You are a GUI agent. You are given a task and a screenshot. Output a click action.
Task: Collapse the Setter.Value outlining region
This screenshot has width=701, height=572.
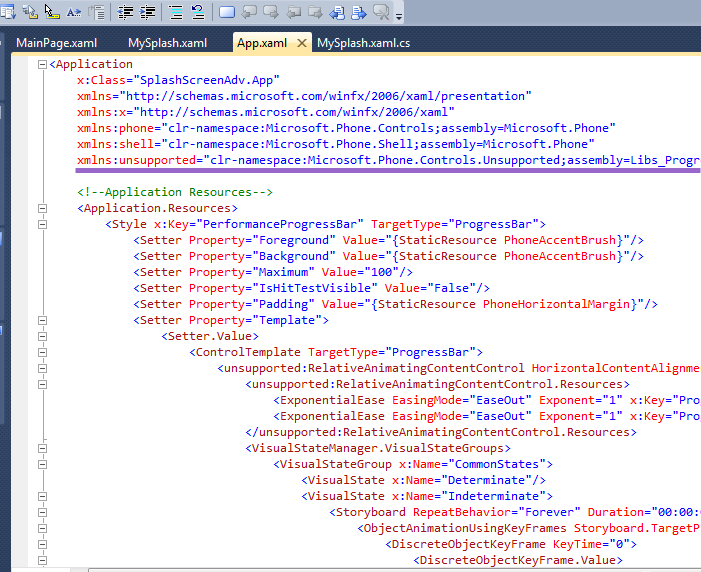pos(42,337)
